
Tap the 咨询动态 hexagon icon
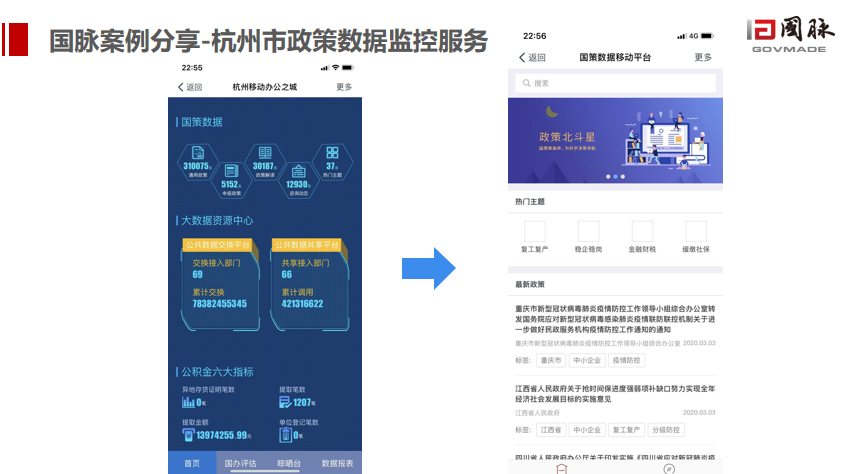click(x=298, y=173)
